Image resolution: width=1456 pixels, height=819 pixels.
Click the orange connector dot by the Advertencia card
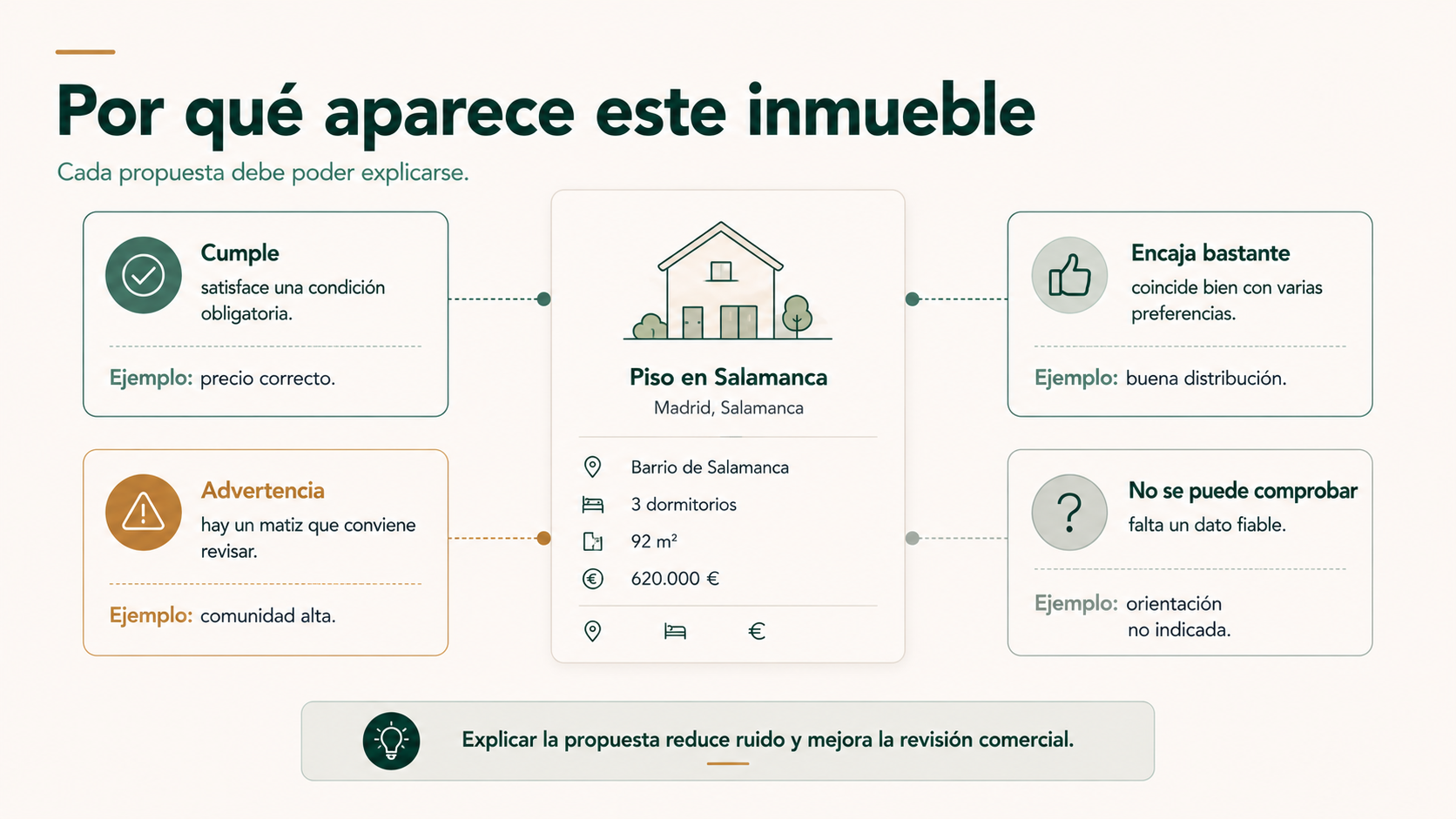[x=543, y=539]
